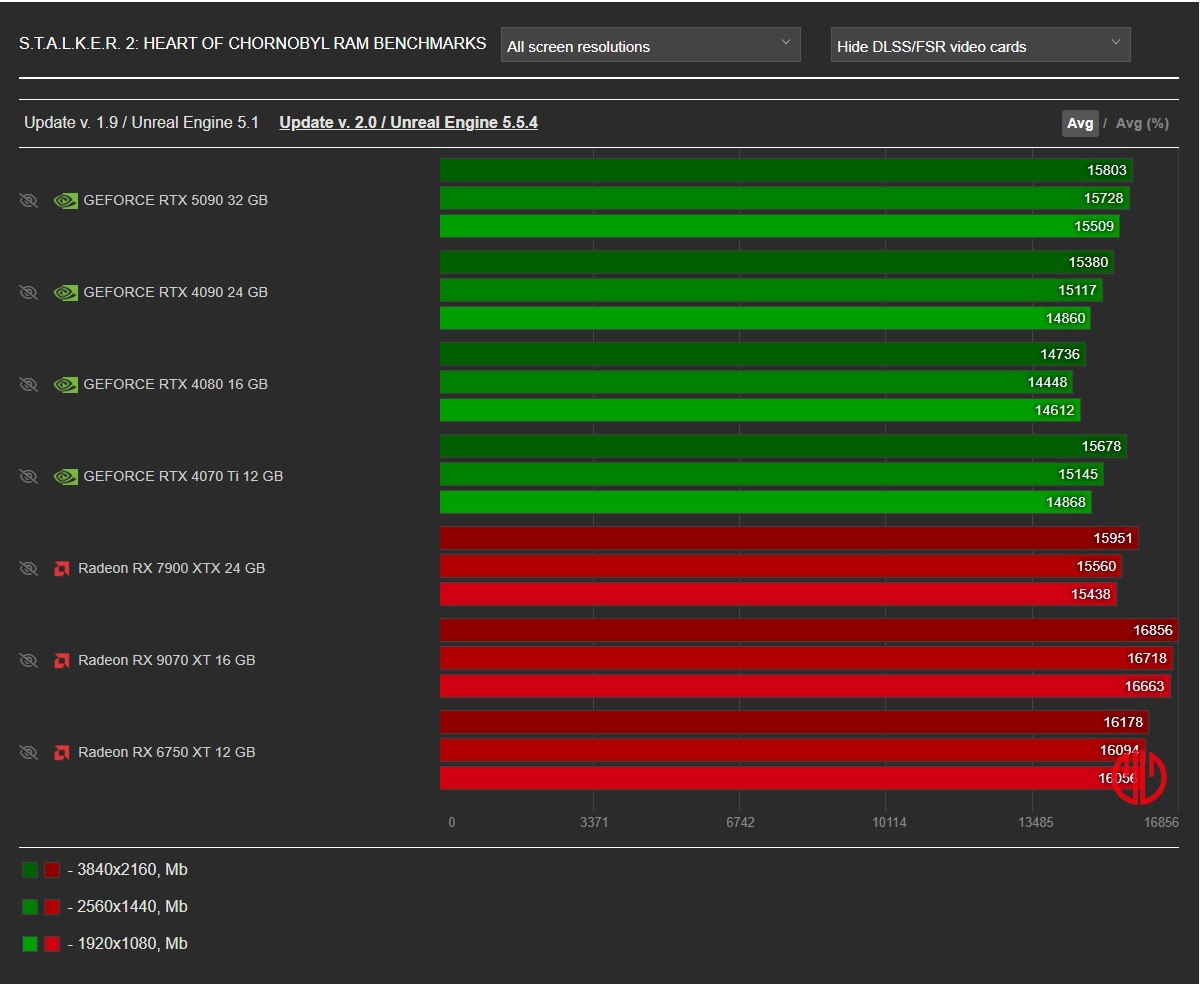Click the RX 6750 XT bar showing 16178

[794, 722]
